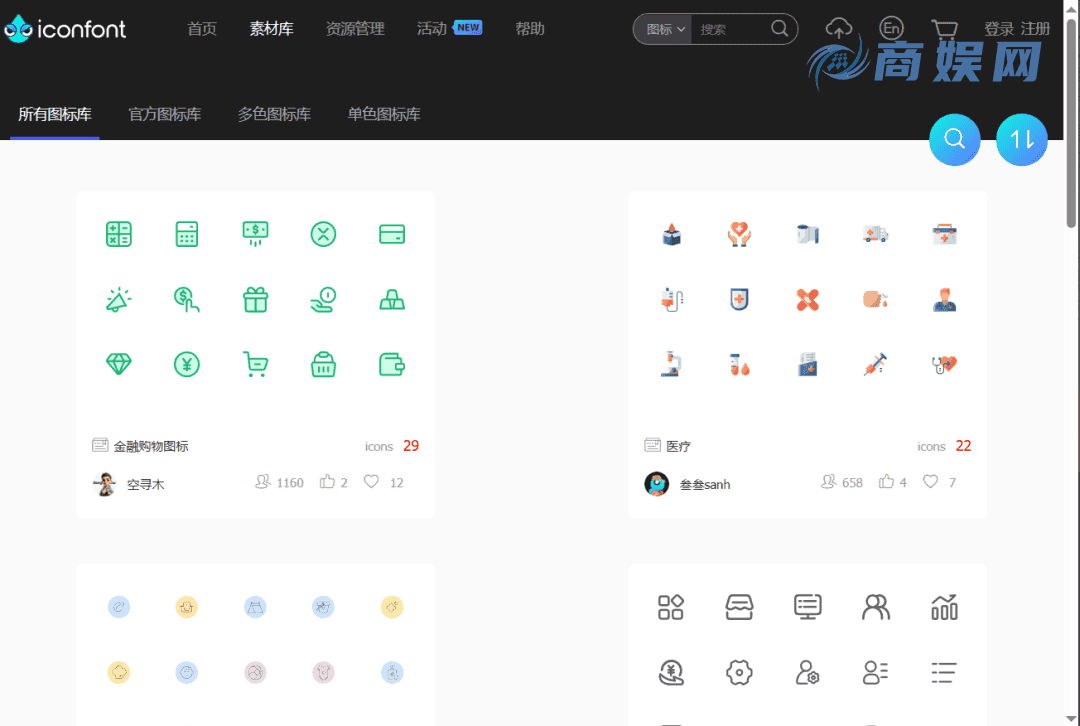Switch to 官方图标库 tab
Image resolution: width=1080 pixels, height=726 pixels.
click(165, 114)
